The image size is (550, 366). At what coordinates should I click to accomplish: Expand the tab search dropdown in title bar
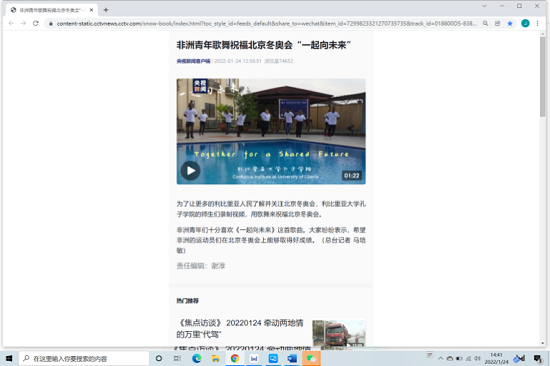pos(484,6)
